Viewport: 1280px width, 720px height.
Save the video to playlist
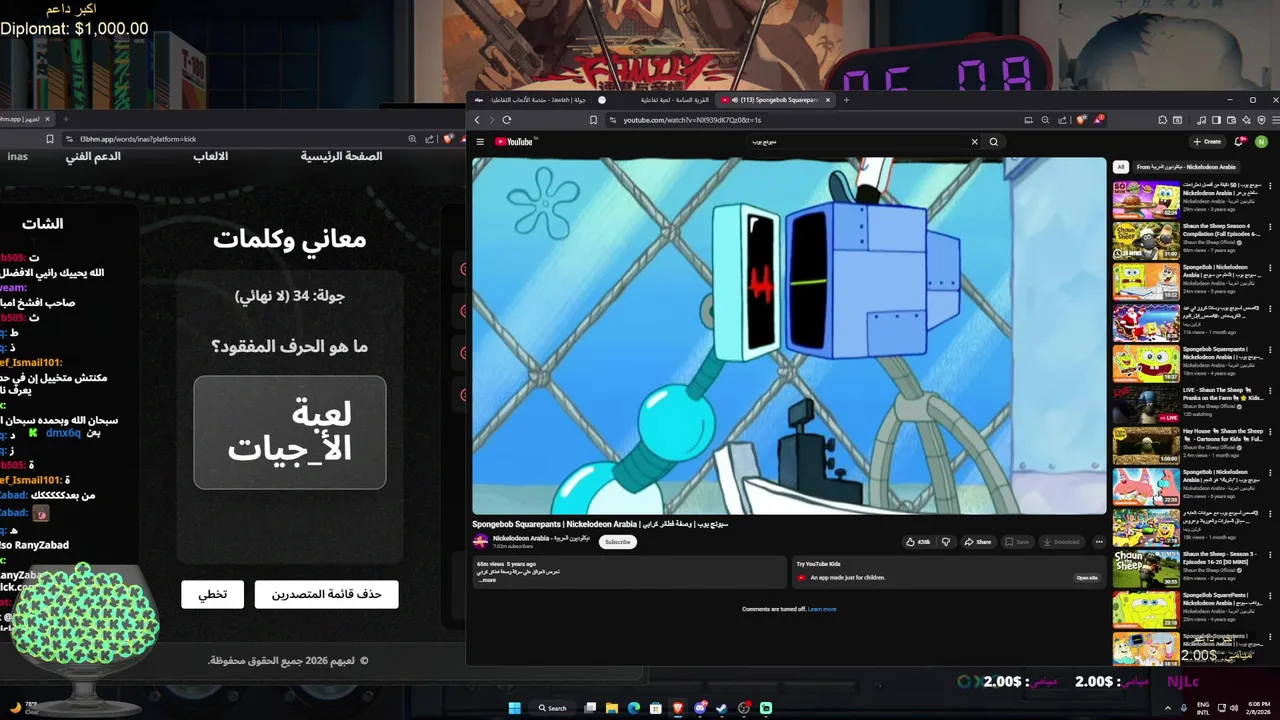click(x=1016, y=542)
